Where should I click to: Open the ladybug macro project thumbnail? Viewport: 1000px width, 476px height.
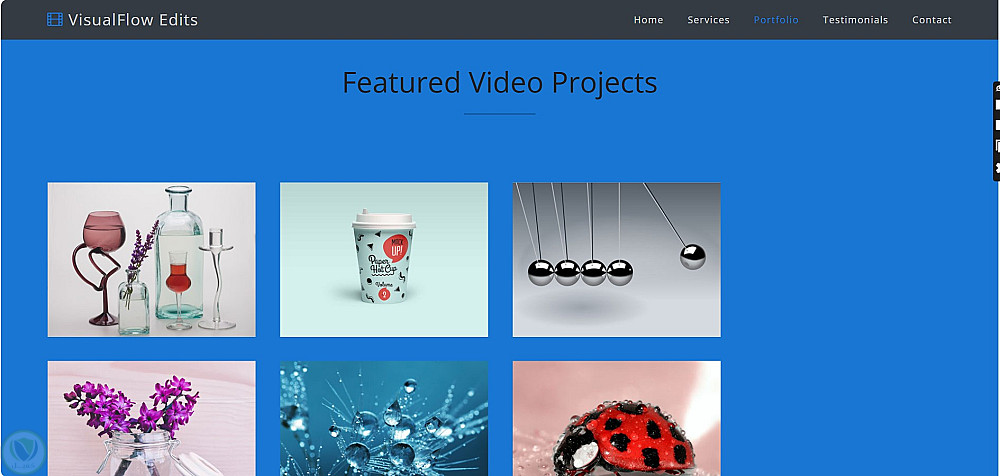click(617, 419)
